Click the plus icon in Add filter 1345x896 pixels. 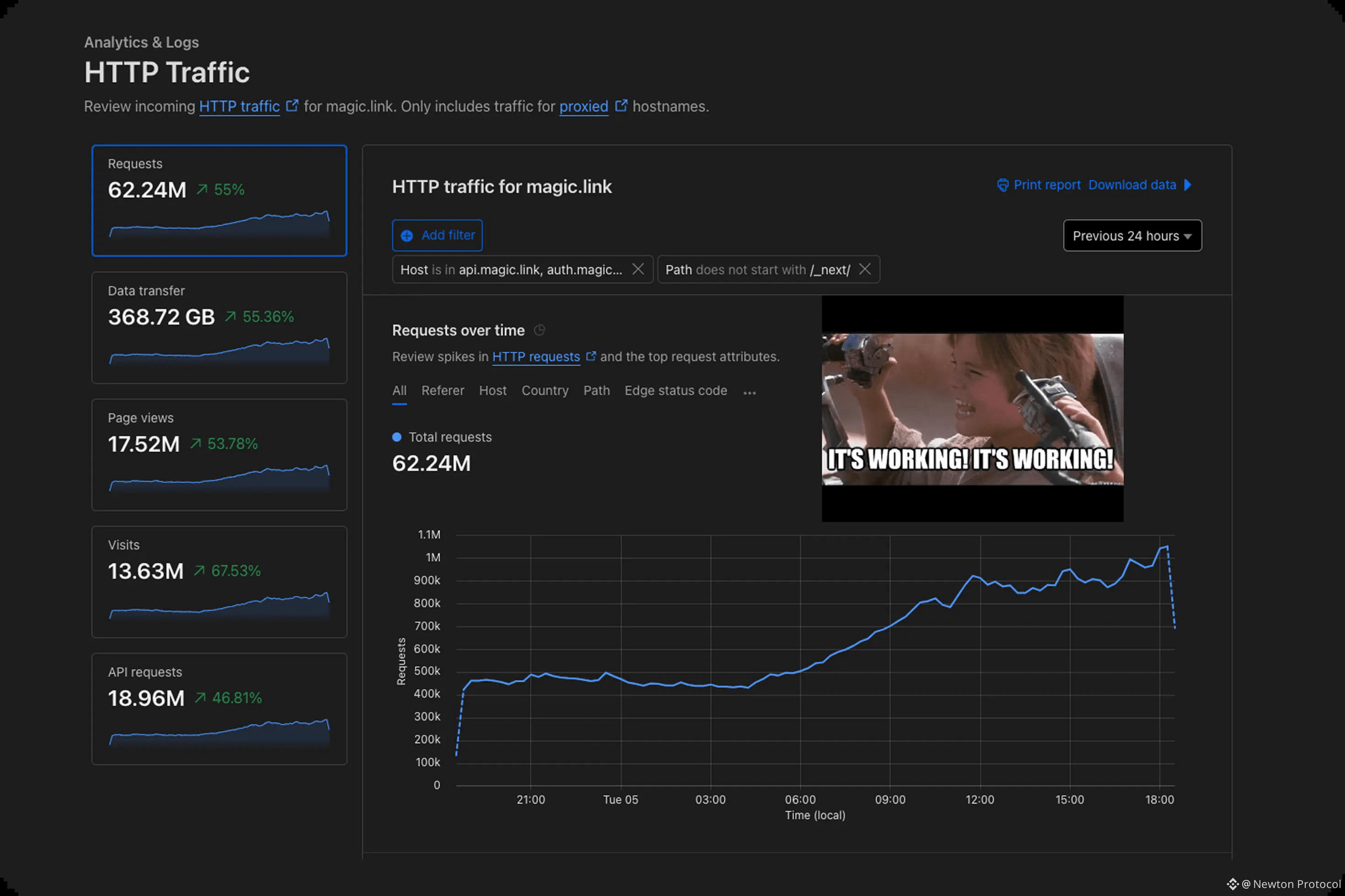click(407, 235)
